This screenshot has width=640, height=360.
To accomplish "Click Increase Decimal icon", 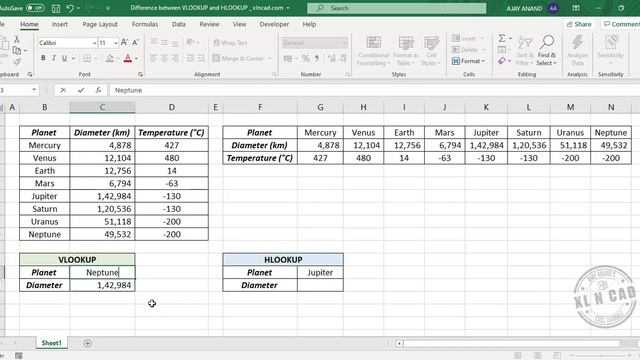I will 331,59.
